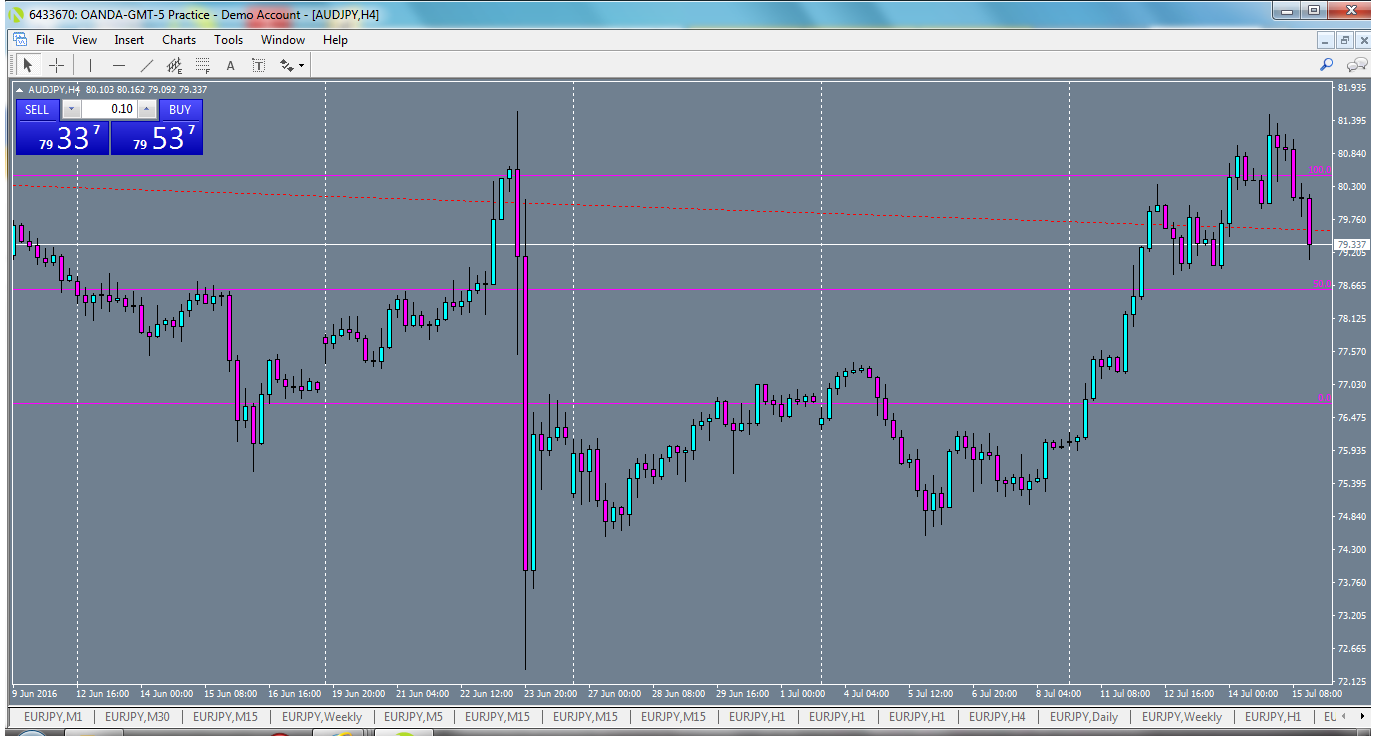The width and height of the screenshot is (1382, 736).
Task: Select the Vertical Line tool
Action: 90,64
